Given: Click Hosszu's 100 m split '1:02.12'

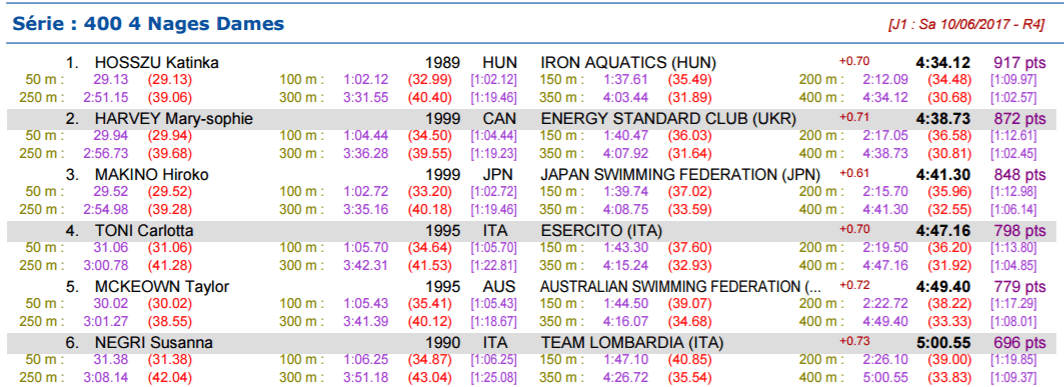Looking at the screenshot, I should [x=366, y=79].
